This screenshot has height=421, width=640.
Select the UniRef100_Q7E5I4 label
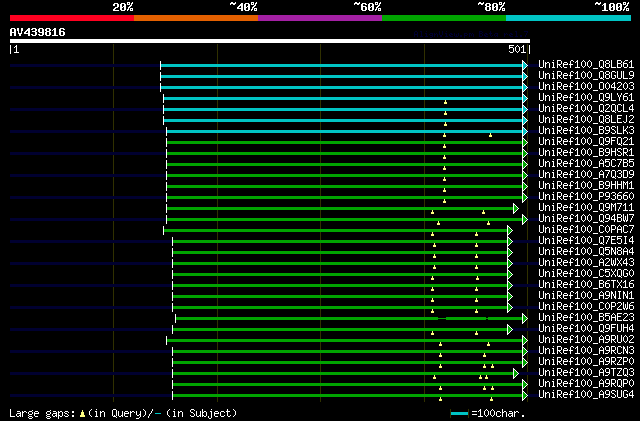pos(586,241)
